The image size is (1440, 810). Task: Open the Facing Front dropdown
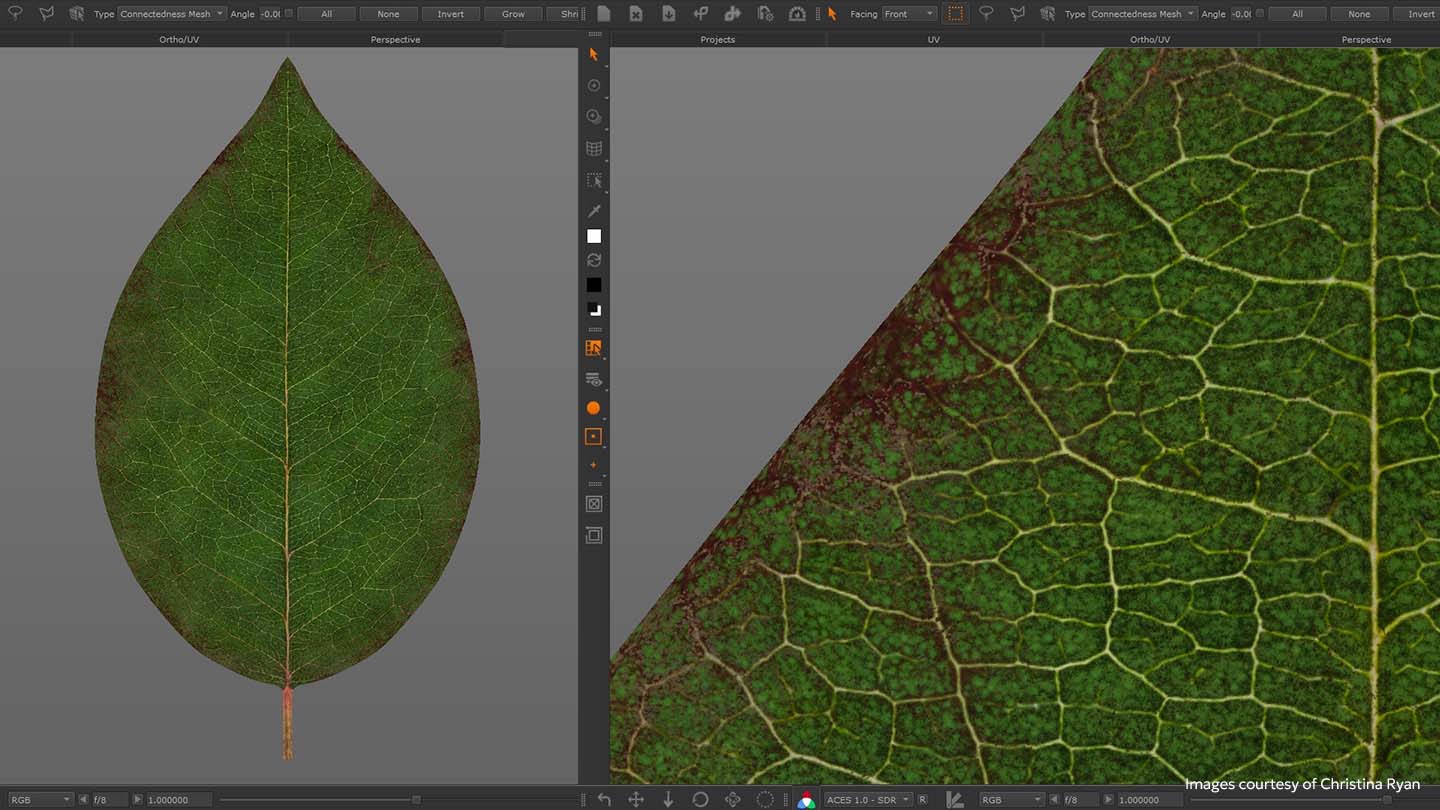coord(909,14)
